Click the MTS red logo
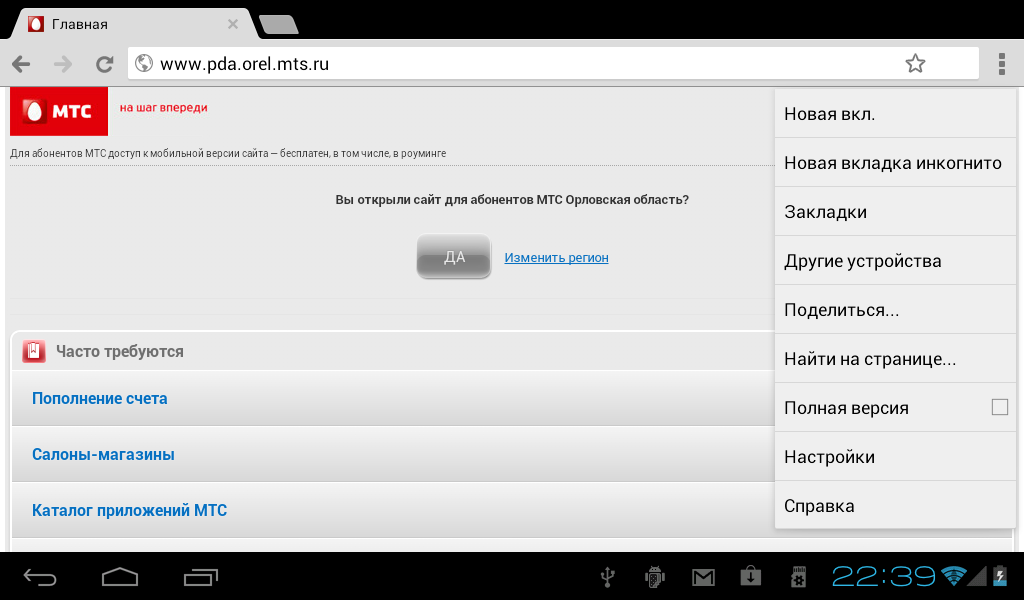This screenshot has width=1024, height=600. 59,112
